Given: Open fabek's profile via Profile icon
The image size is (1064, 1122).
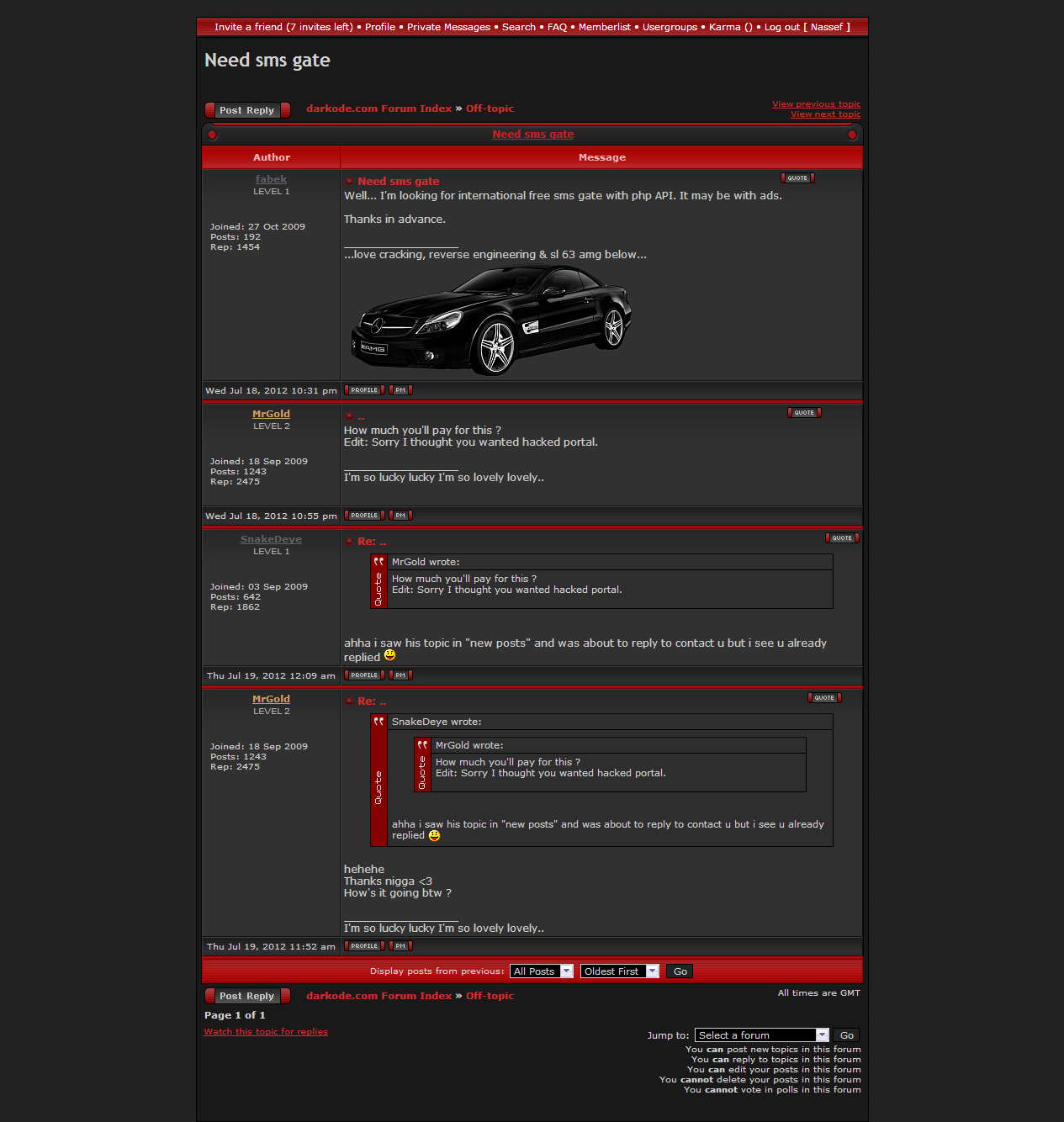Looking at the screenshot, I should tap(364, 390).
